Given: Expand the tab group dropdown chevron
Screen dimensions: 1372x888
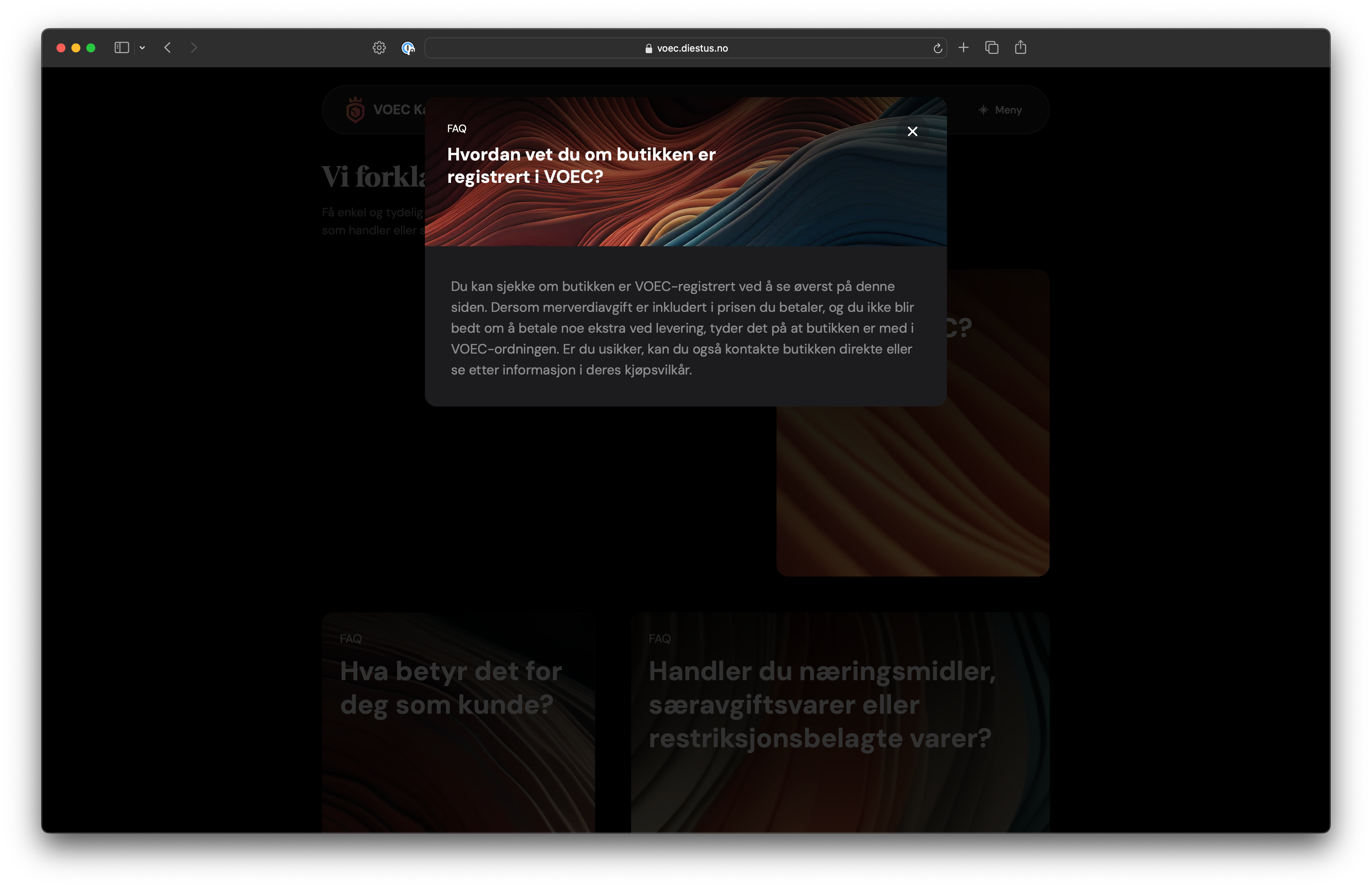Looking at the screenshot, I should click(x=143, y=48).
